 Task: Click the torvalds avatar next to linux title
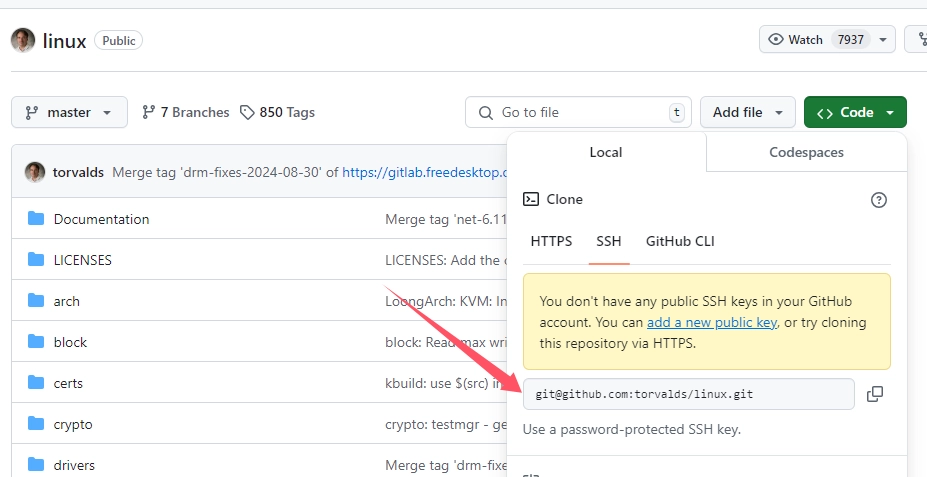pyautogui.click(x=23, y=40)
